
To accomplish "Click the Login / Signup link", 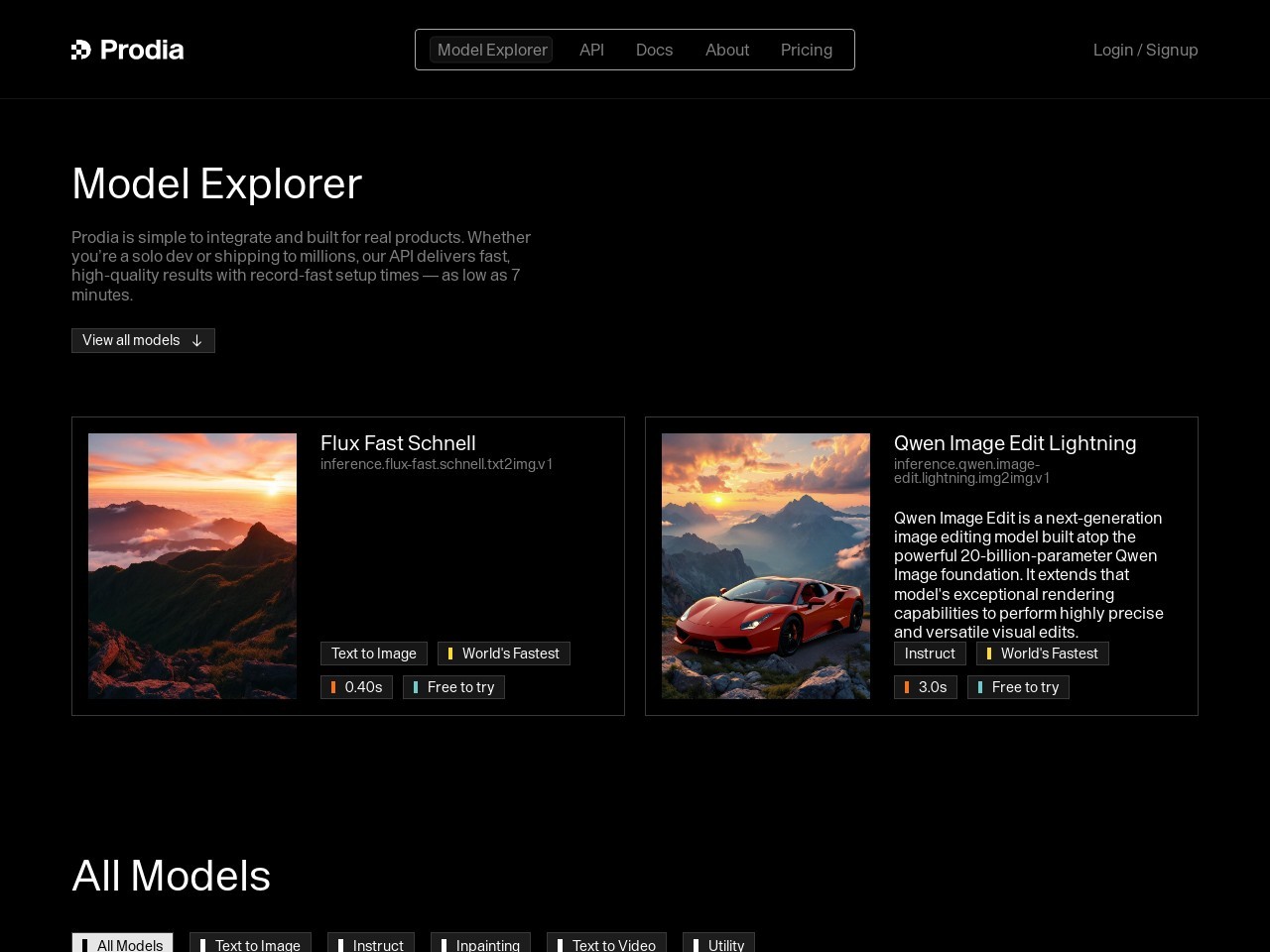I will (x=1145, y=50).
